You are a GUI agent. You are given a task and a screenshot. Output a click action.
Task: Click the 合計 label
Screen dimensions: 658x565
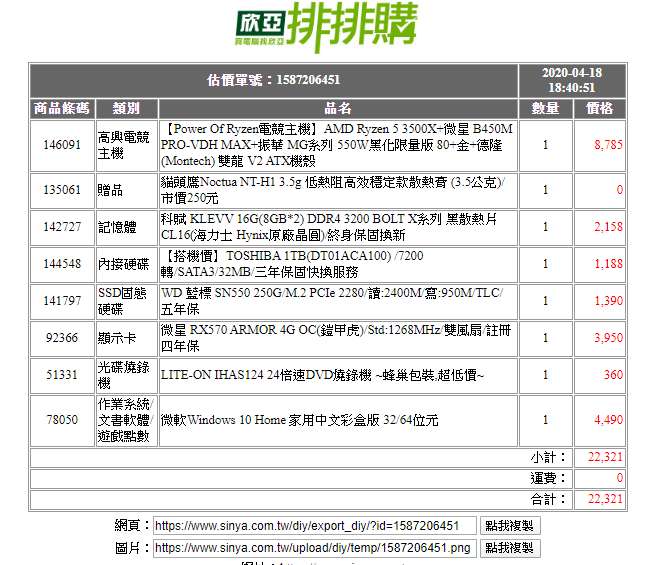(x=548, y=499)
